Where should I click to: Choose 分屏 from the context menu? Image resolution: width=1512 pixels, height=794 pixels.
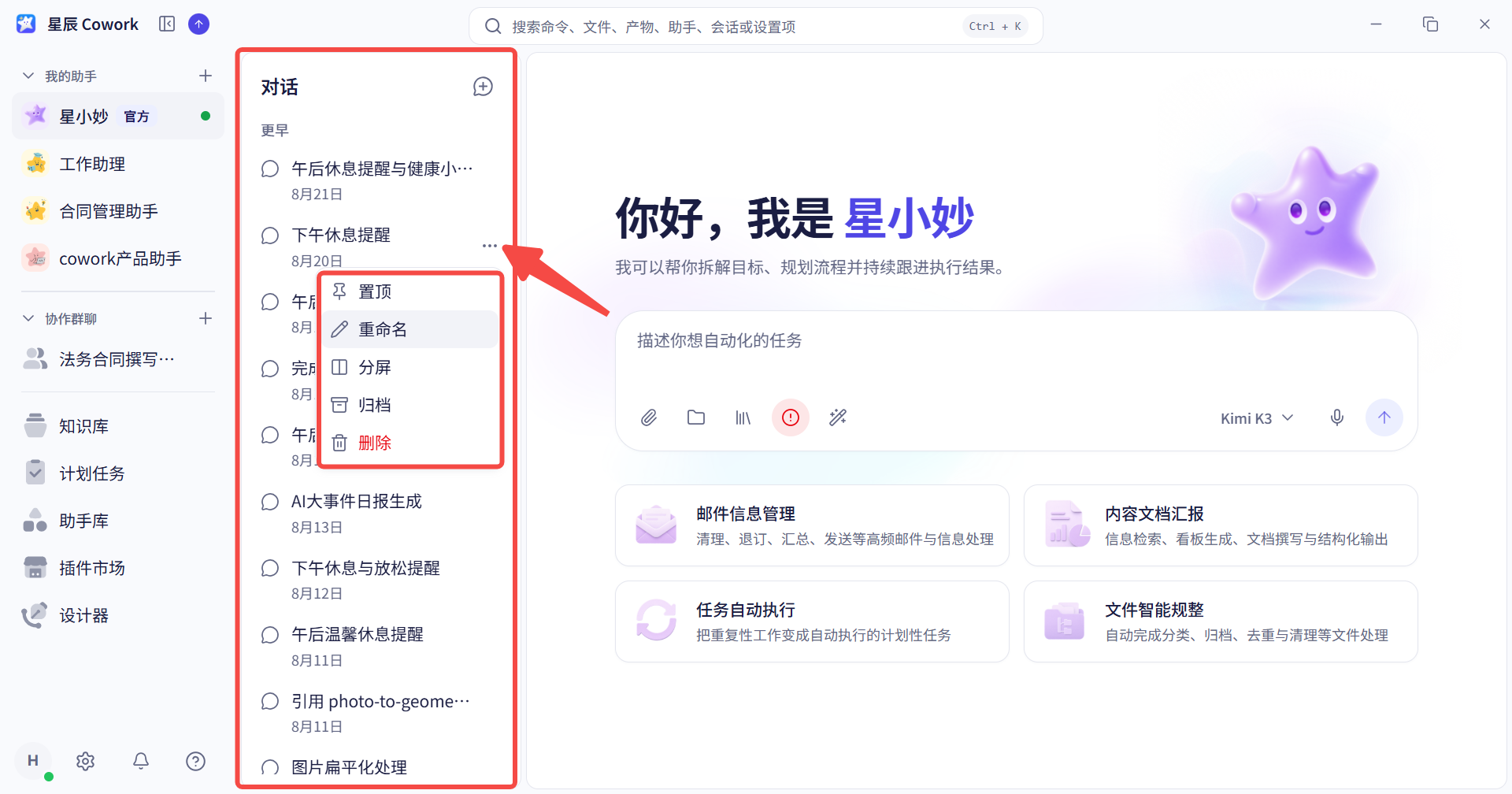(x=409, y=367)
